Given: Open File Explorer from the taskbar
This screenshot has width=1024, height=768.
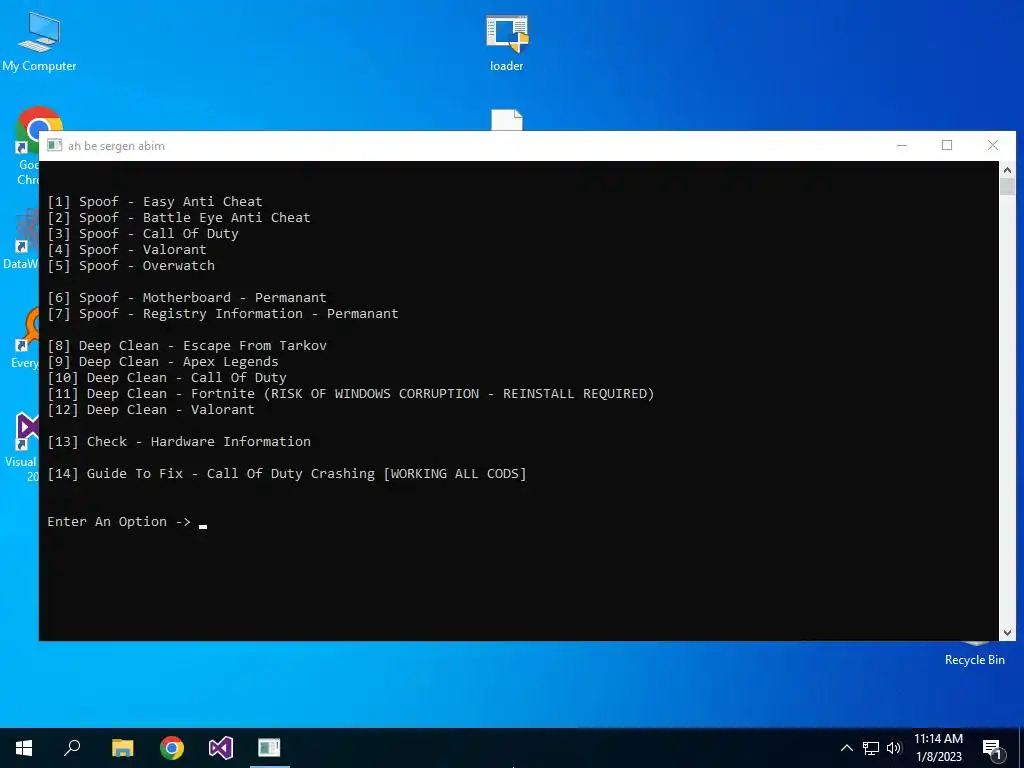Looking at the screenshot, I should [123, 748].
